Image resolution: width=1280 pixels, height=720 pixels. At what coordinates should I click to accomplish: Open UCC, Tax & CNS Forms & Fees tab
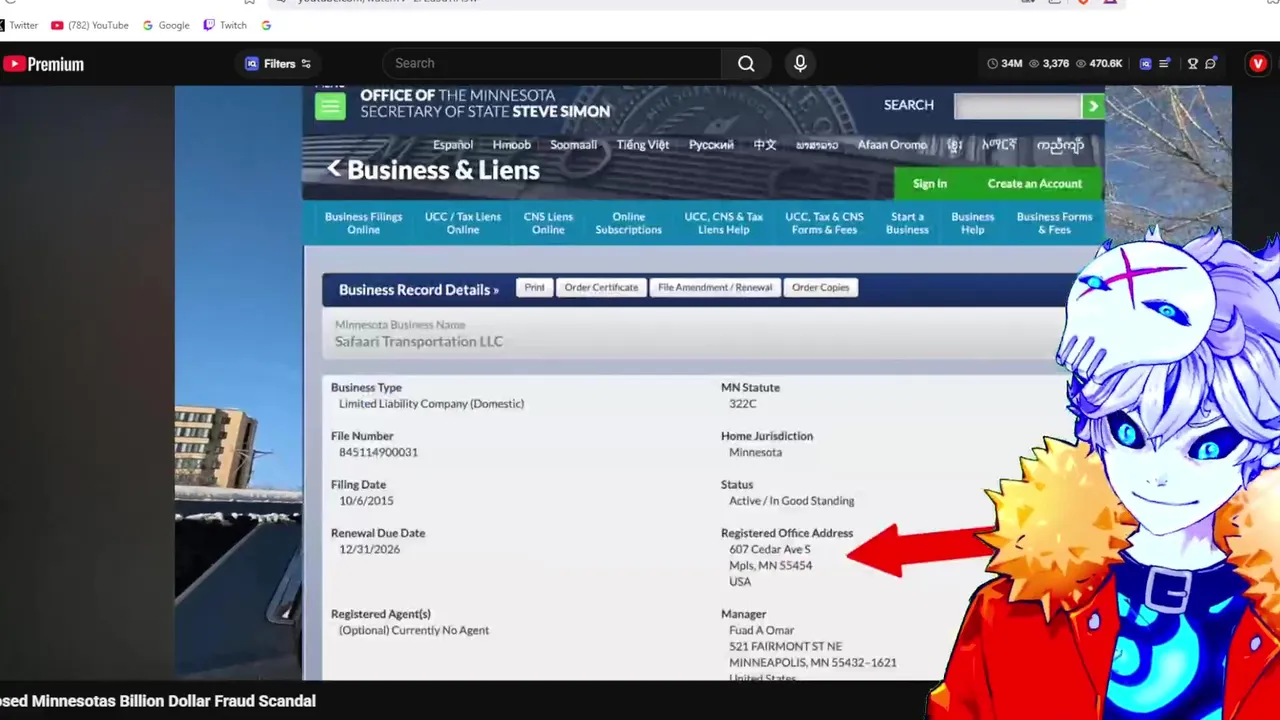pyautogui.click(x=824, y=223)
